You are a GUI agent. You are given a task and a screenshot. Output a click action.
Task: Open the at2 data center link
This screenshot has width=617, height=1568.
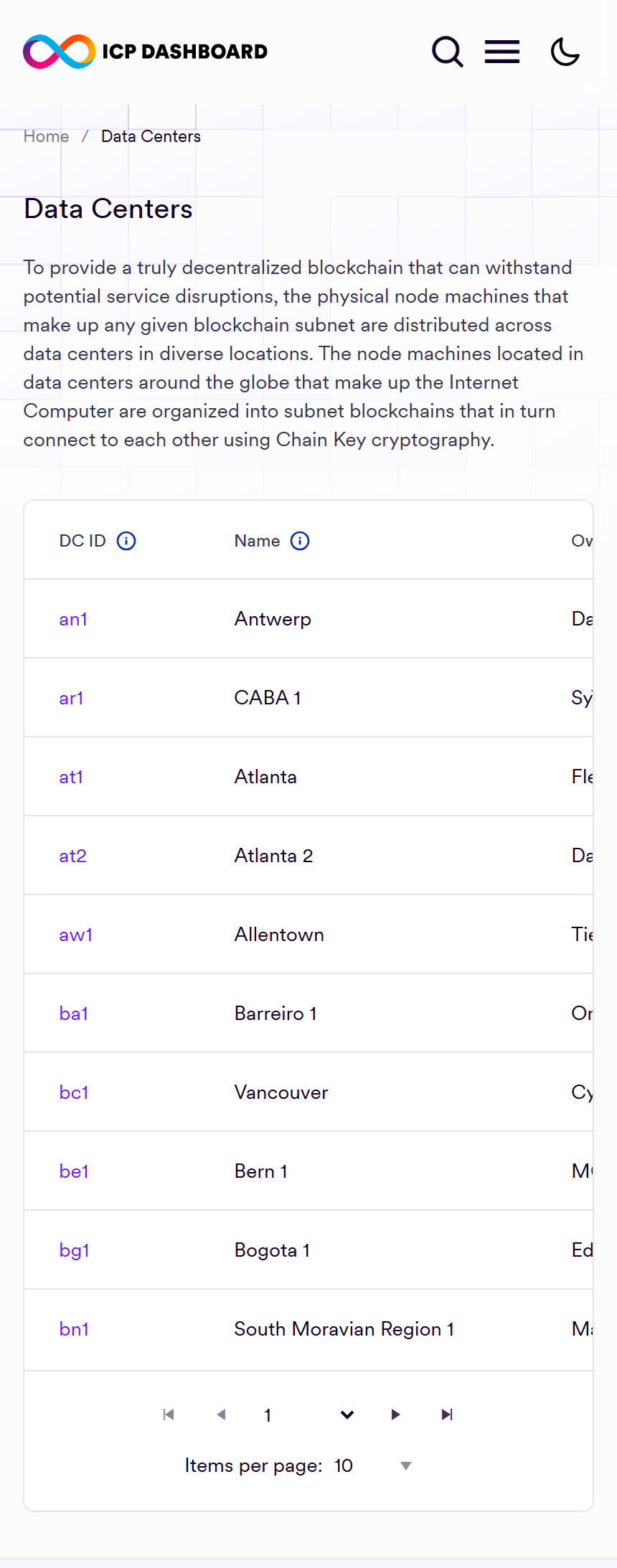tap(72, 856)
